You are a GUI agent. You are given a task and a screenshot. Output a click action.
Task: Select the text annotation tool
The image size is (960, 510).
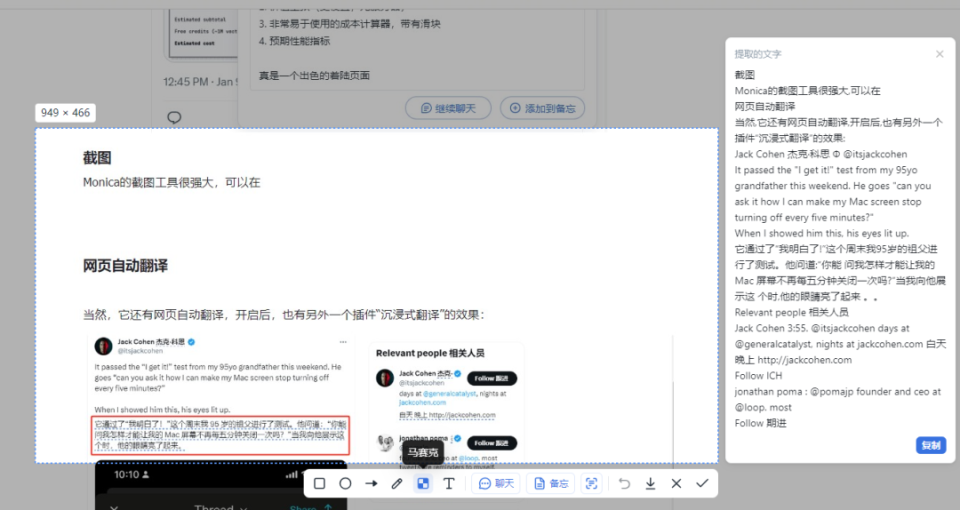tap(449, 484)
